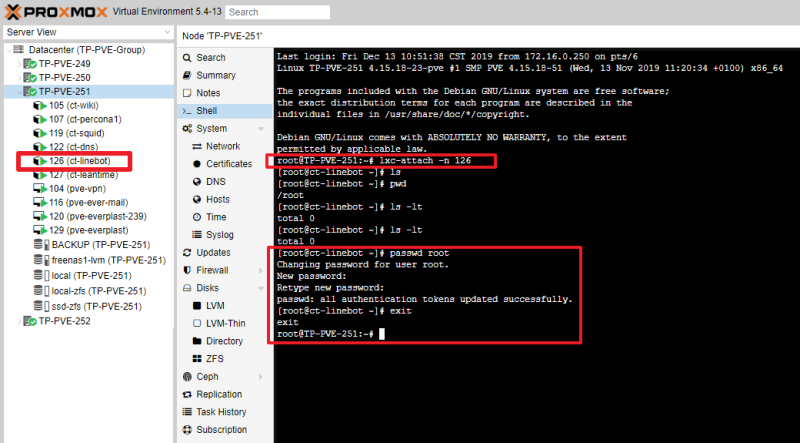Click the TP-PVE-250 server icon
The image size is (800, 443).
31,78
